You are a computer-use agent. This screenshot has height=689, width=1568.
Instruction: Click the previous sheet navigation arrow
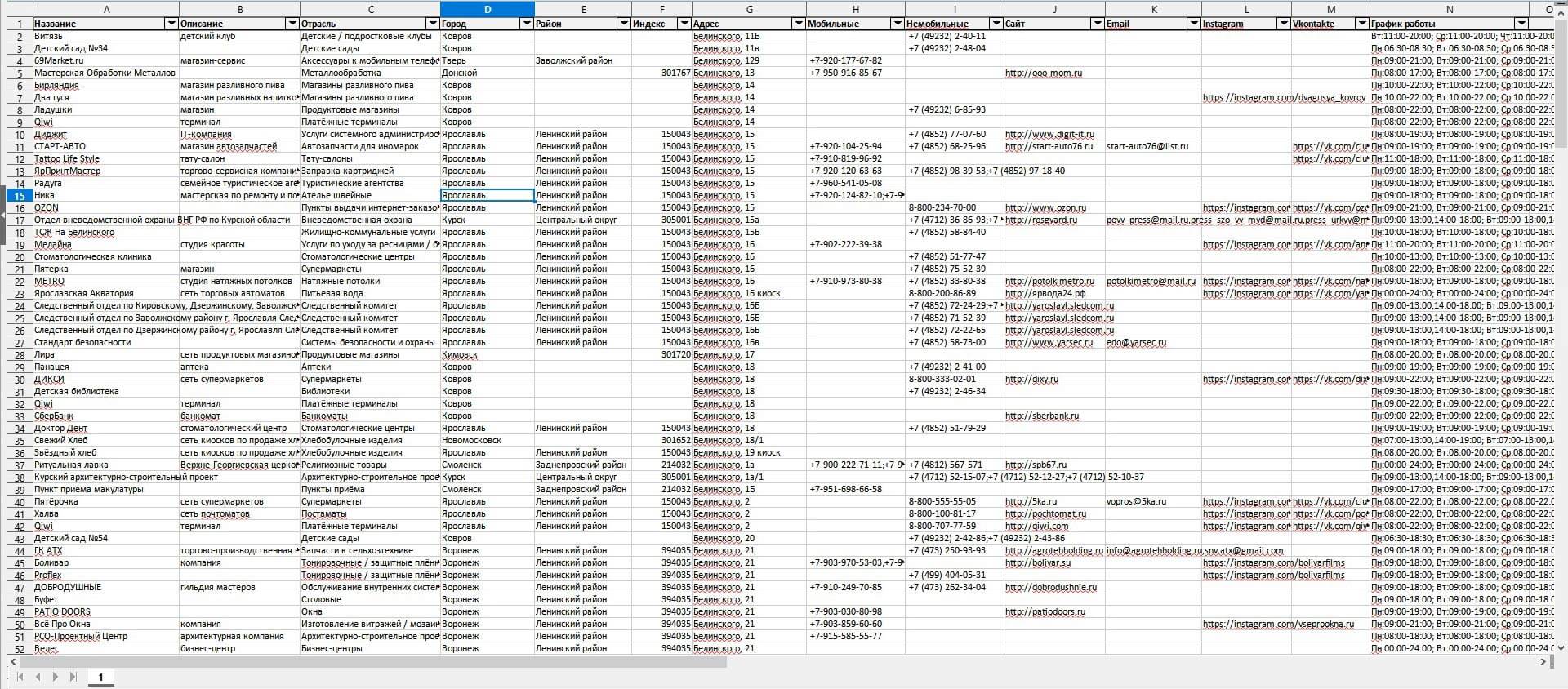point(38,677)
